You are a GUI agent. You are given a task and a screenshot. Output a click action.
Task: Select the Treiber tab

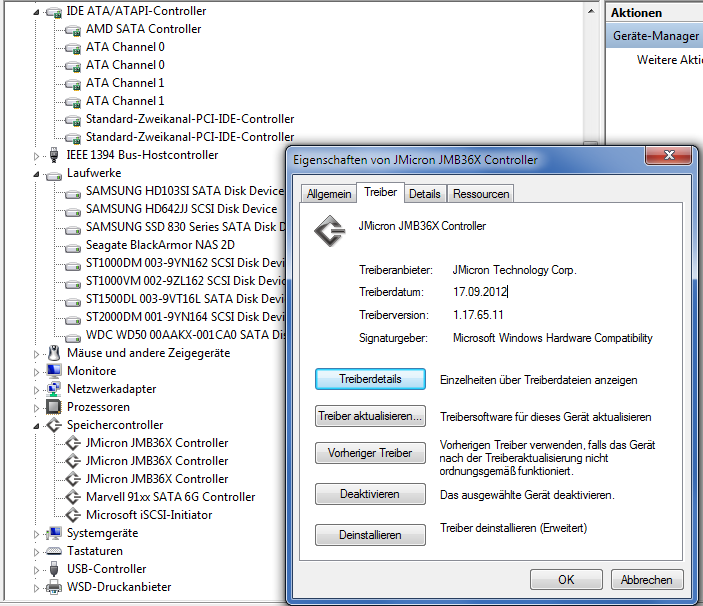coord(380,192)
